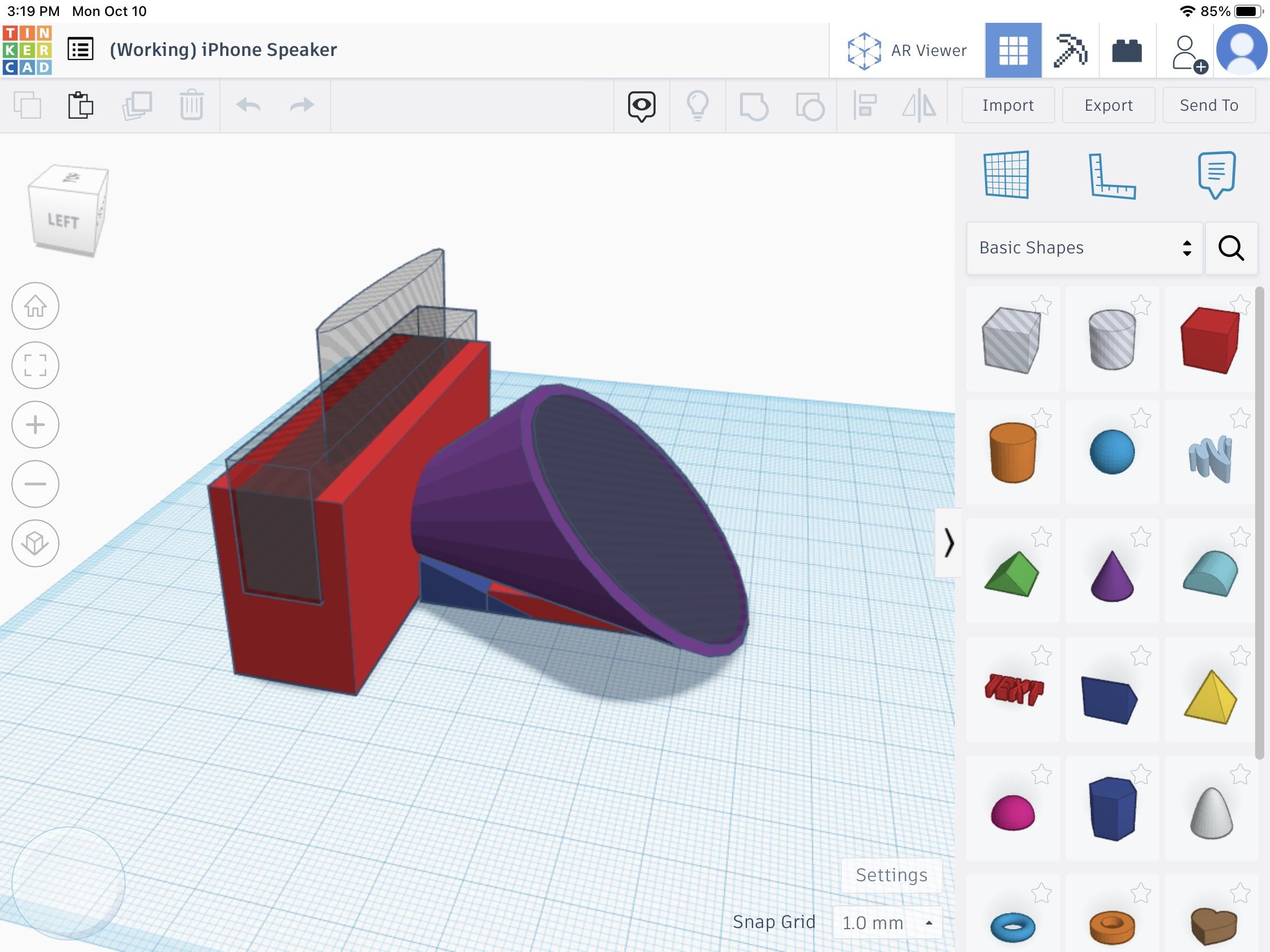This screenshot has height=952, width=1270.
Task: Open the Snap Grid 1.0 mm dropdown
Action: 887,922
